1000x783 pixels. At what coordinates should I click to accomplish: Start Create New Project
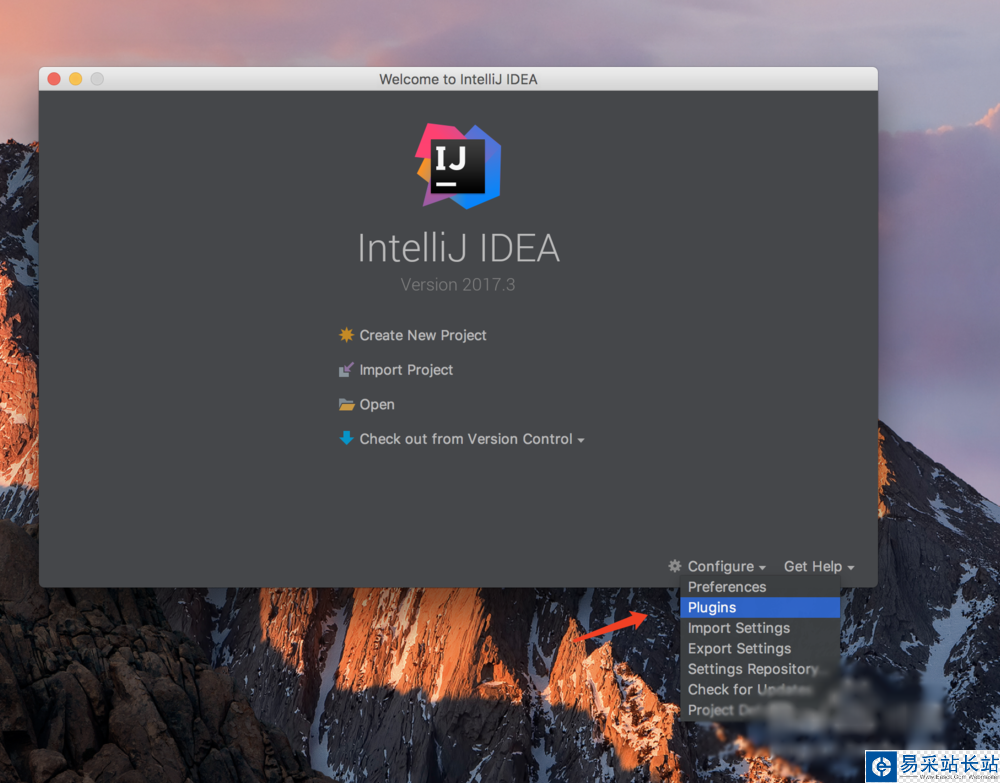point(423,335)
